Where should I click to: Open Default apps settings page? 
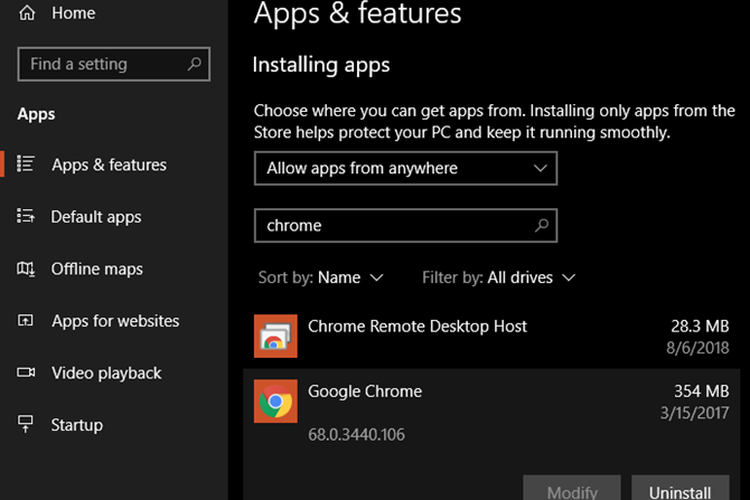click(96, 217)
